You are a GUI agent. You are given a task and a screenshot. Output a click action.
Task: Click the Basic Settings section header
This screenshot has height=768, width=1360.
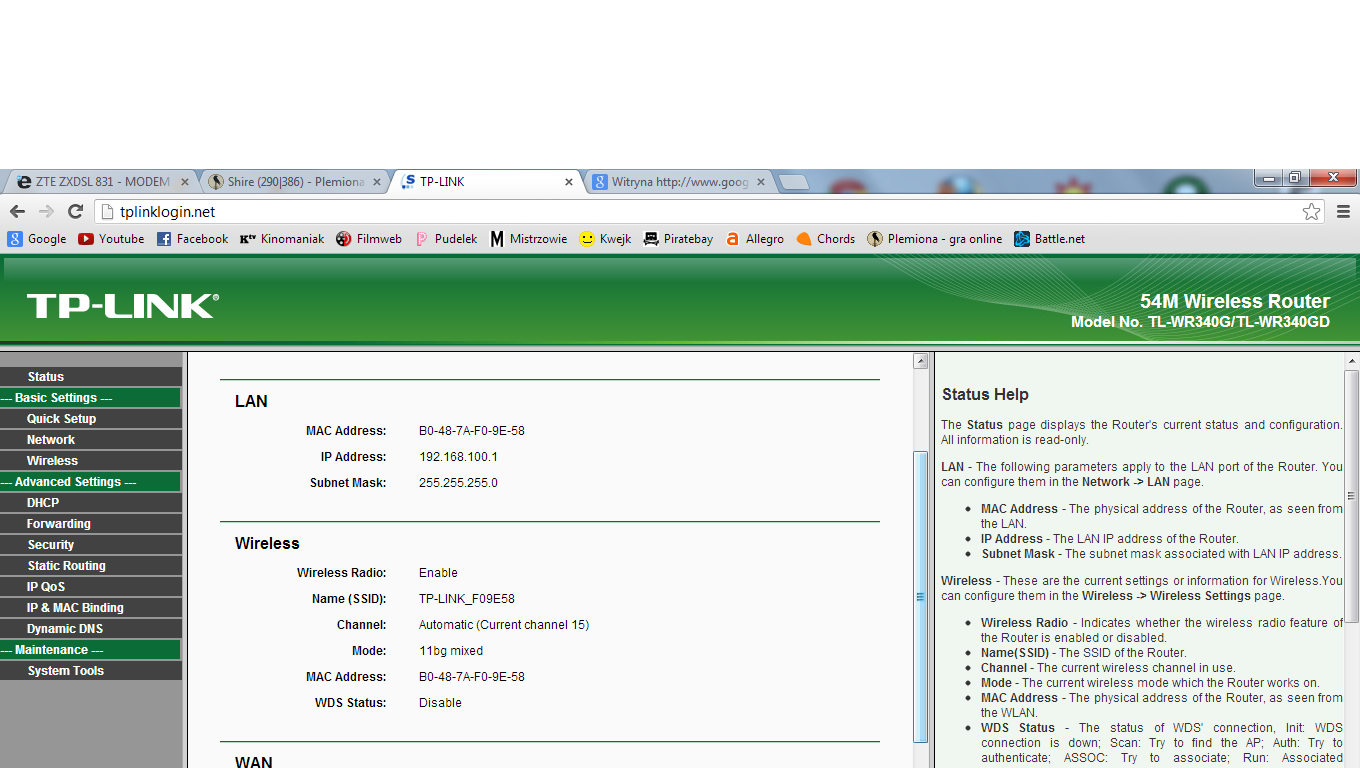pyautogui.click(x=90, y=398)
